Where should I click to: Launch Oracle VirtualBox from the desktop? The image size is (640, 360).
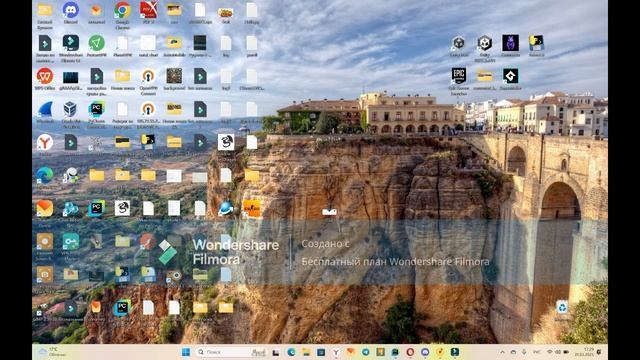(71, 109)
